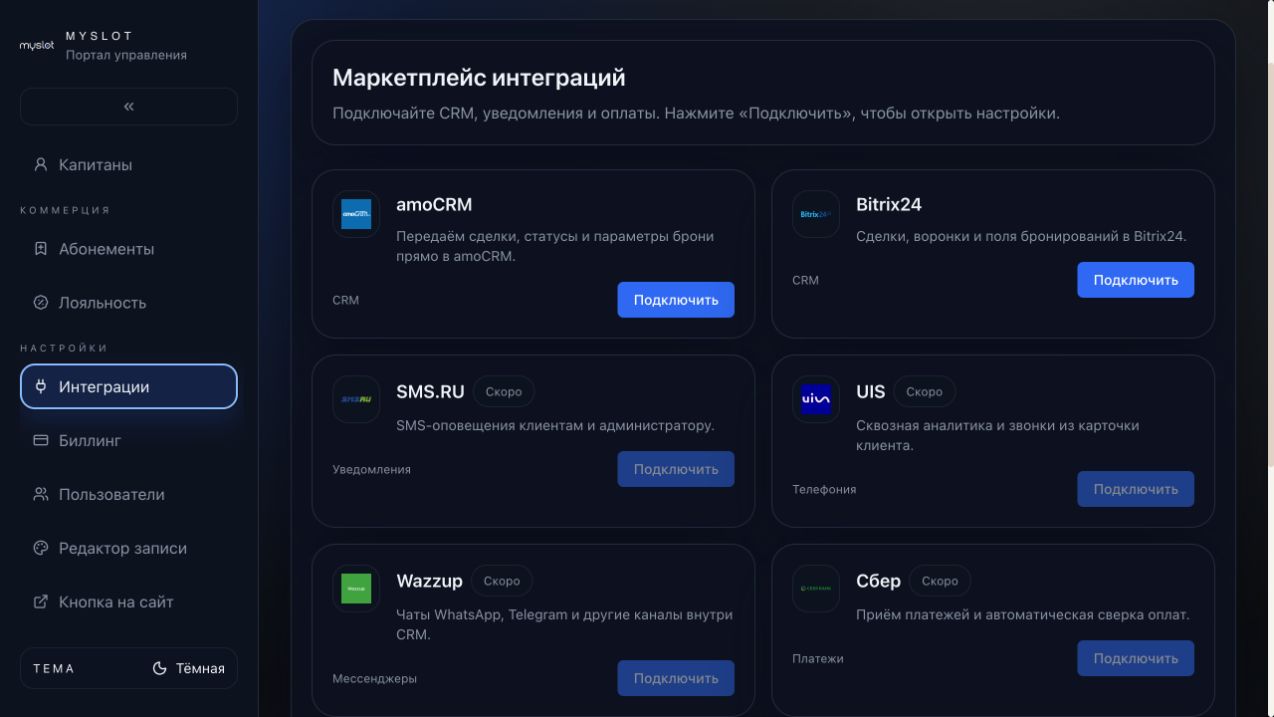
Task: Click the Абонементы bookmark icon
Action: coord(41,249)
